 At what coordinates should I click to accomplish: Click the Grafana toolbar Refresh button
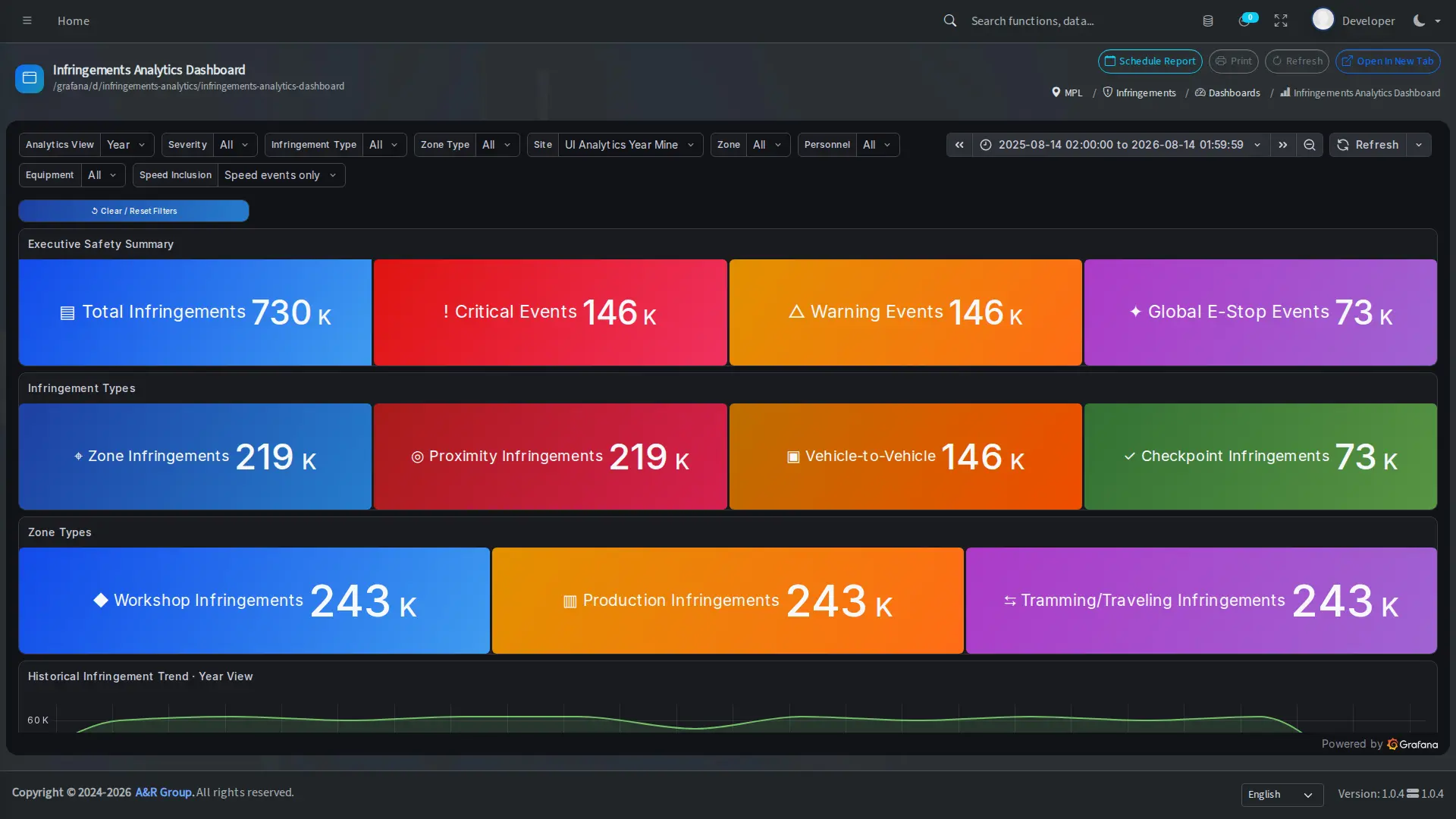[1368, 145]
